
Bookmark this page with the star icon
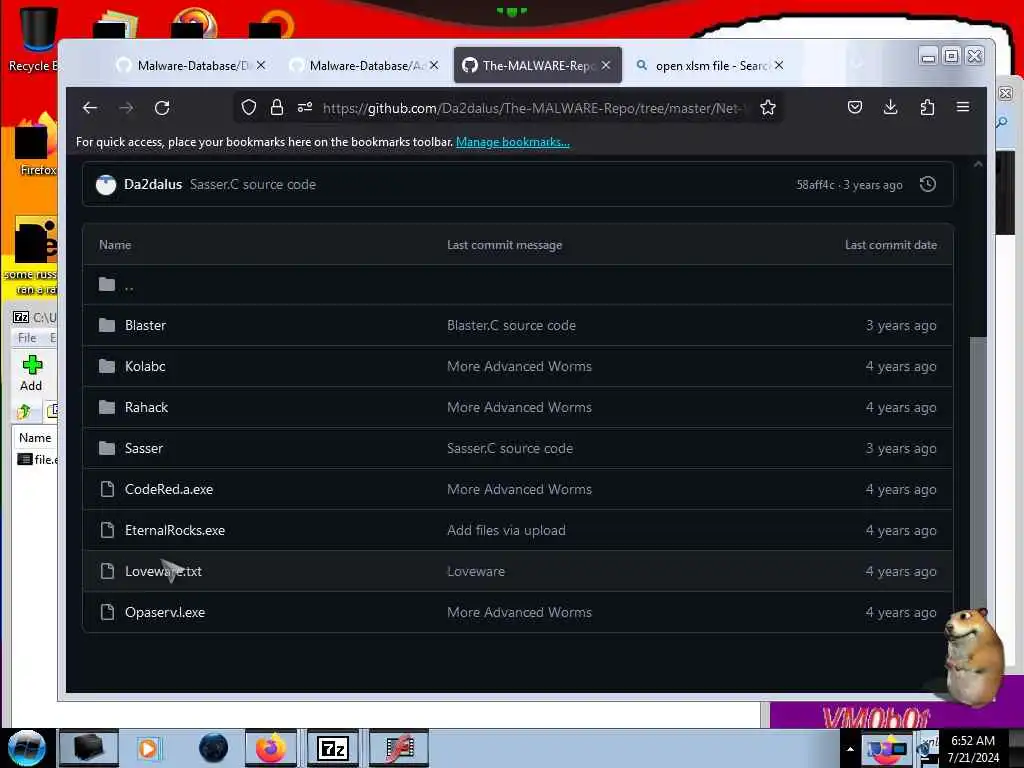click(768, 107)
